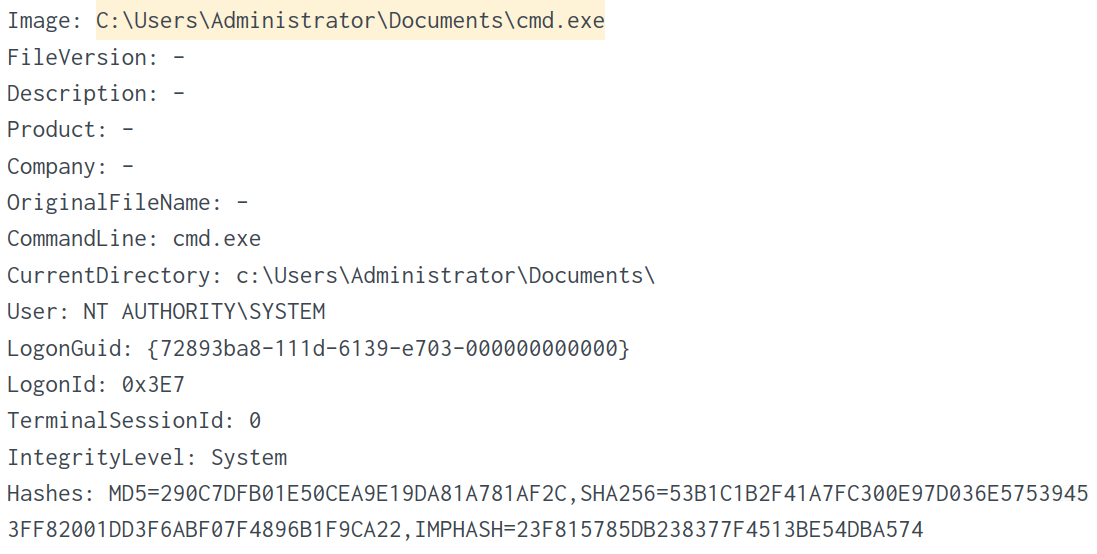Click the CommandLine value cmd.exe
Screen dimensions: 1097x554
tap(216, 239)
